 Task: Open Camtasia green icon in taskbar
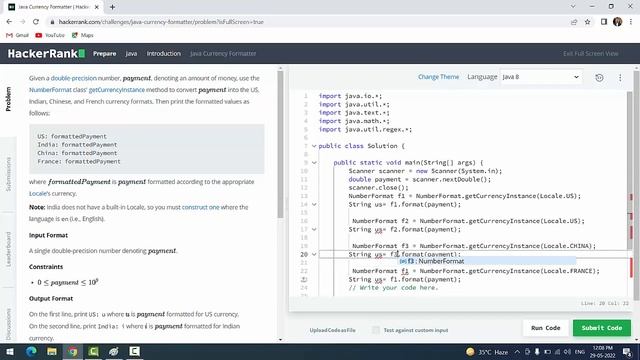[93, 351]
